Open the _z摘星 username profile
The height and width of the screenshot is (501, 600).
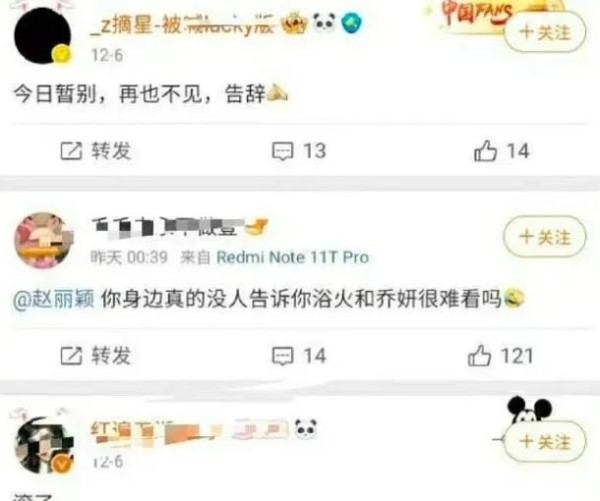182,24
